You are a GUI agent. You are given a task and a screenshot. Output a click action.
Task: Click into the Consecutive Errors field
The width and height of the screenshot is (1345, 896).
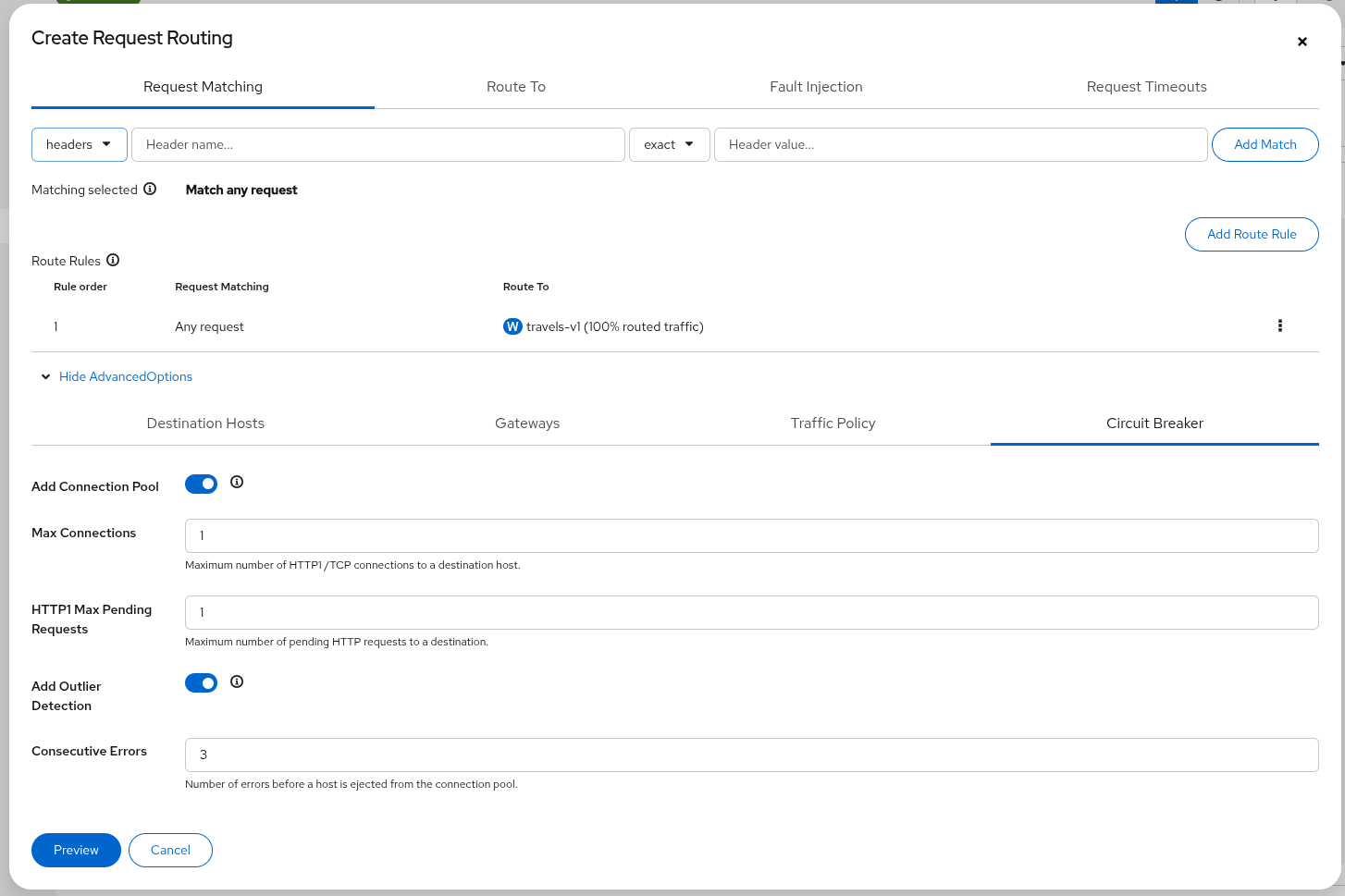coord(751,755)
